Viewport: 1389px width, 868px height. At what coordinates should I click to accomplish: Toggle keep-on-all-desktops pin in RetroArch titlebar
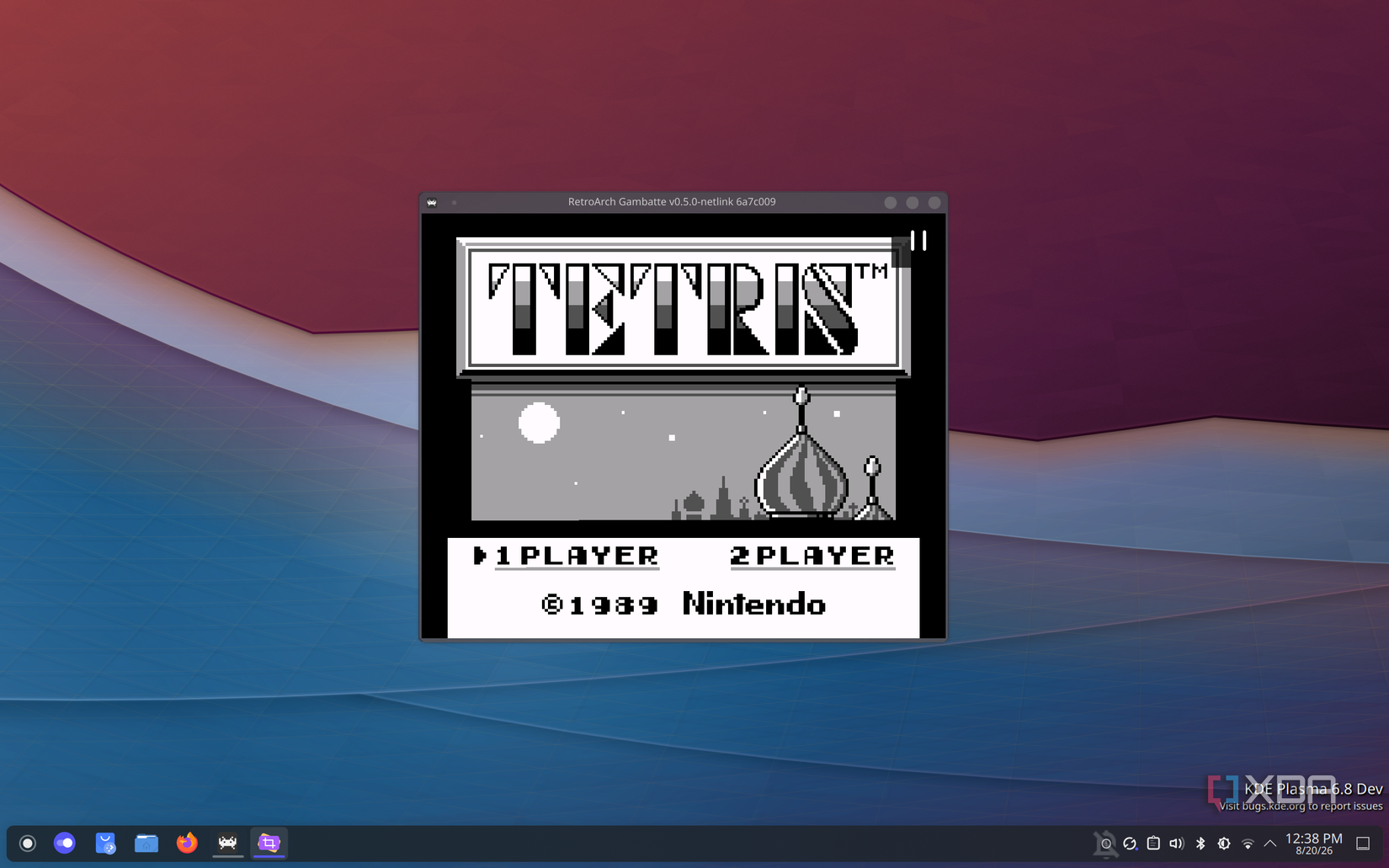(455, 202)
